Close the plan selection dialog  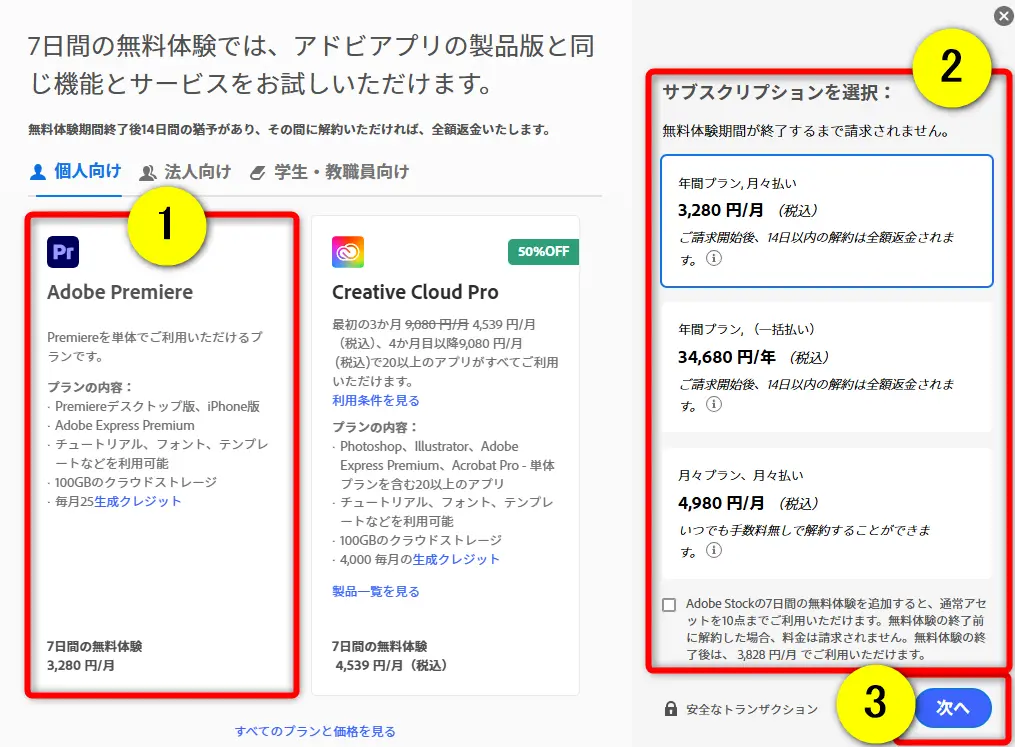(1001, 15)
